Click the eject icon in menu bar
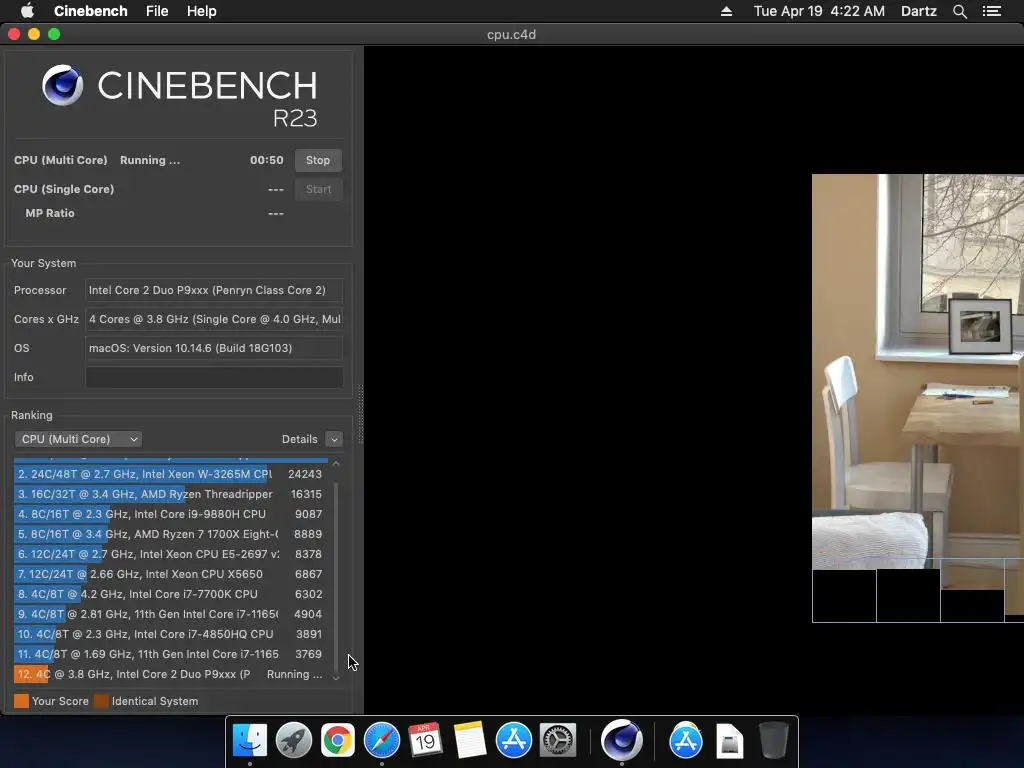 726,11
